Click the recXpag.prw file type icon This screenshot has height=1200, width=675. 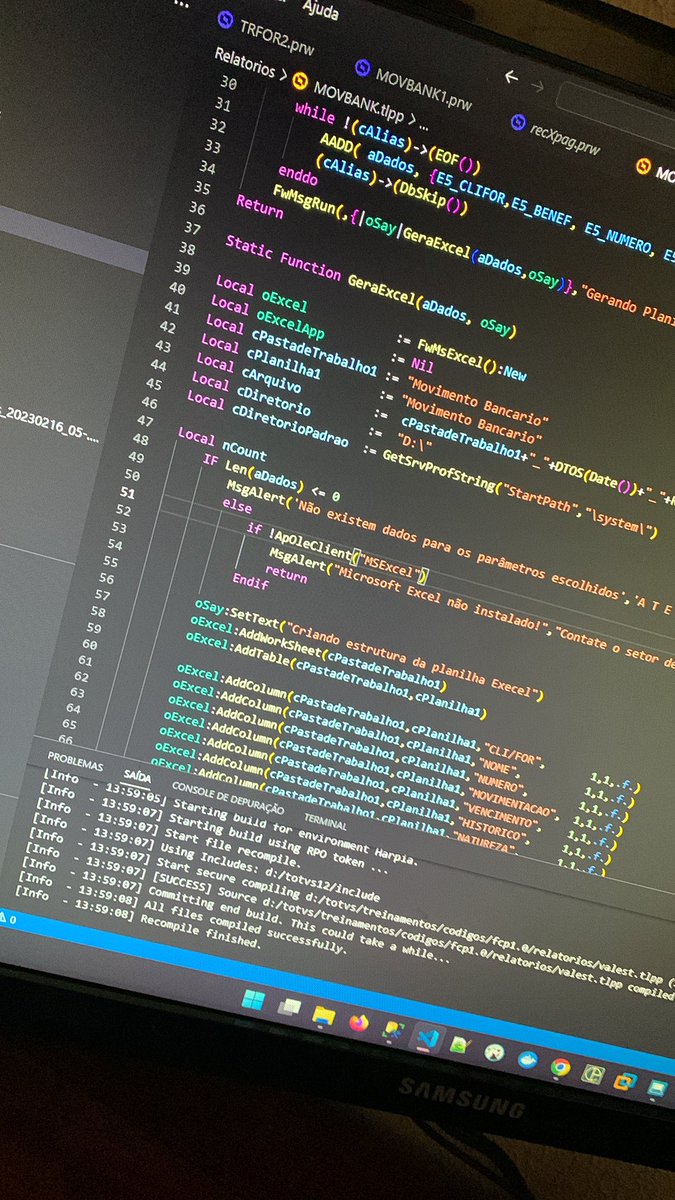click(518, 123)
